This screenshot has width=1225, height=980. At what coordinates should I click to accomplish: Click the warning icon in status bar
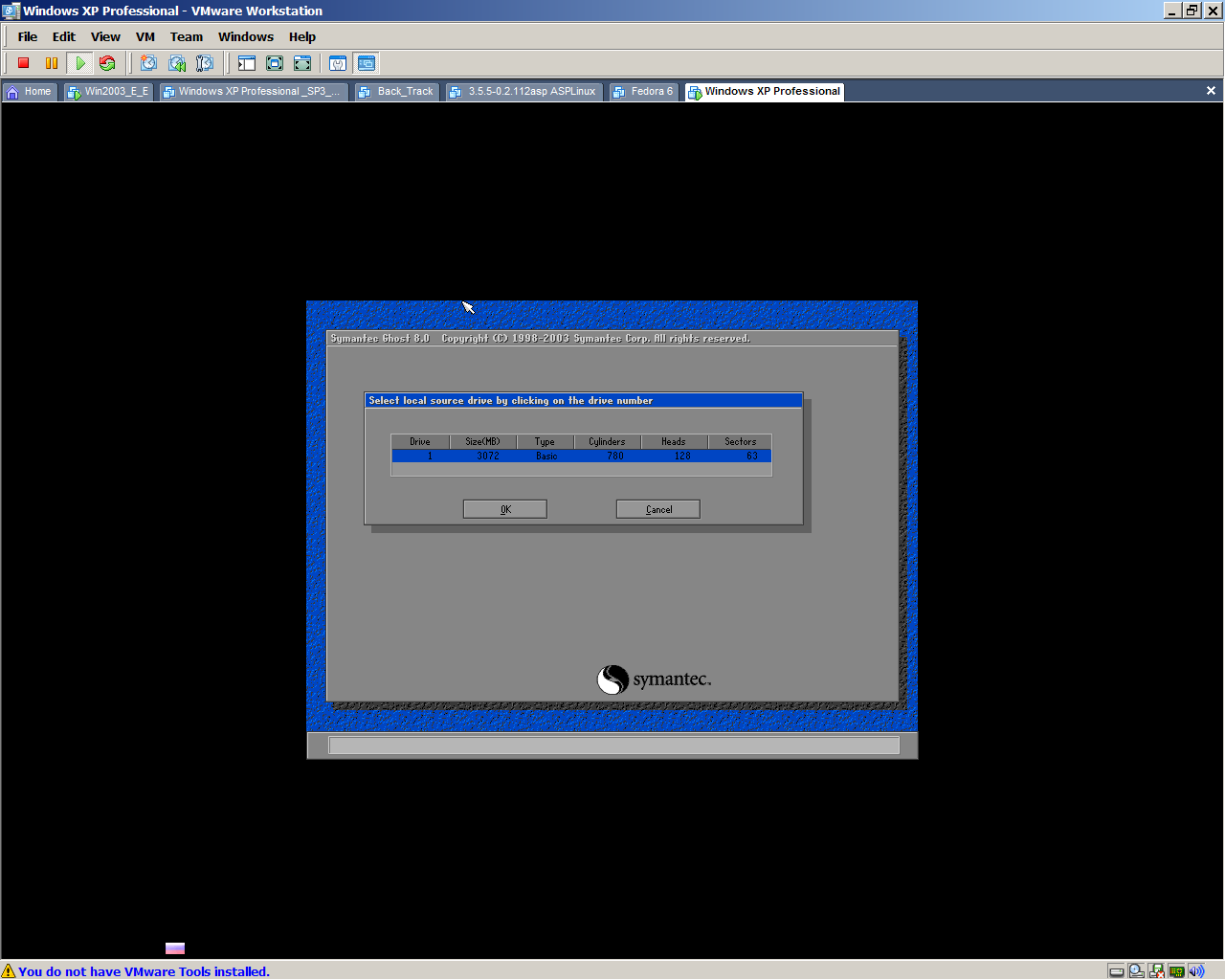[x=9, y=971]
